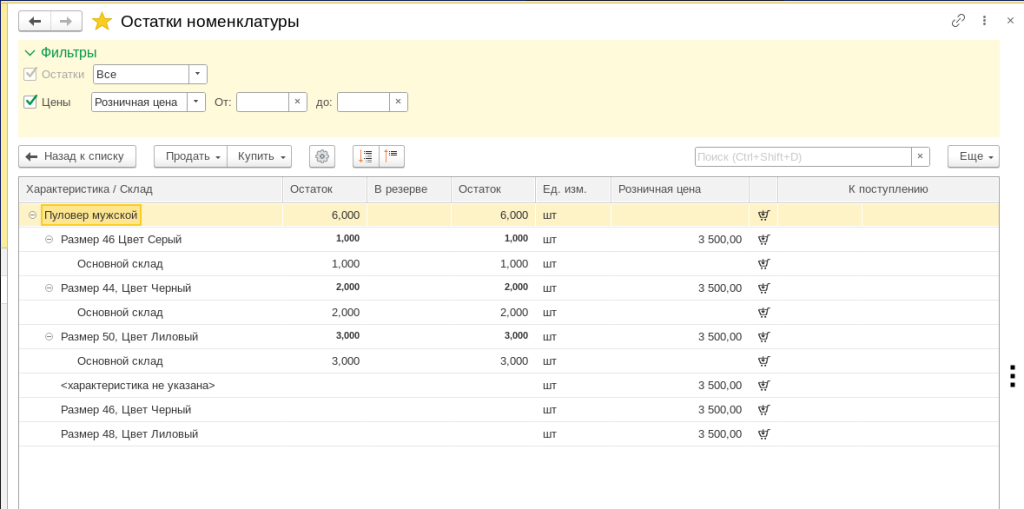Select the характеристика не указана row
Viewport: 1024px width, 509px height.
[509, 386]
